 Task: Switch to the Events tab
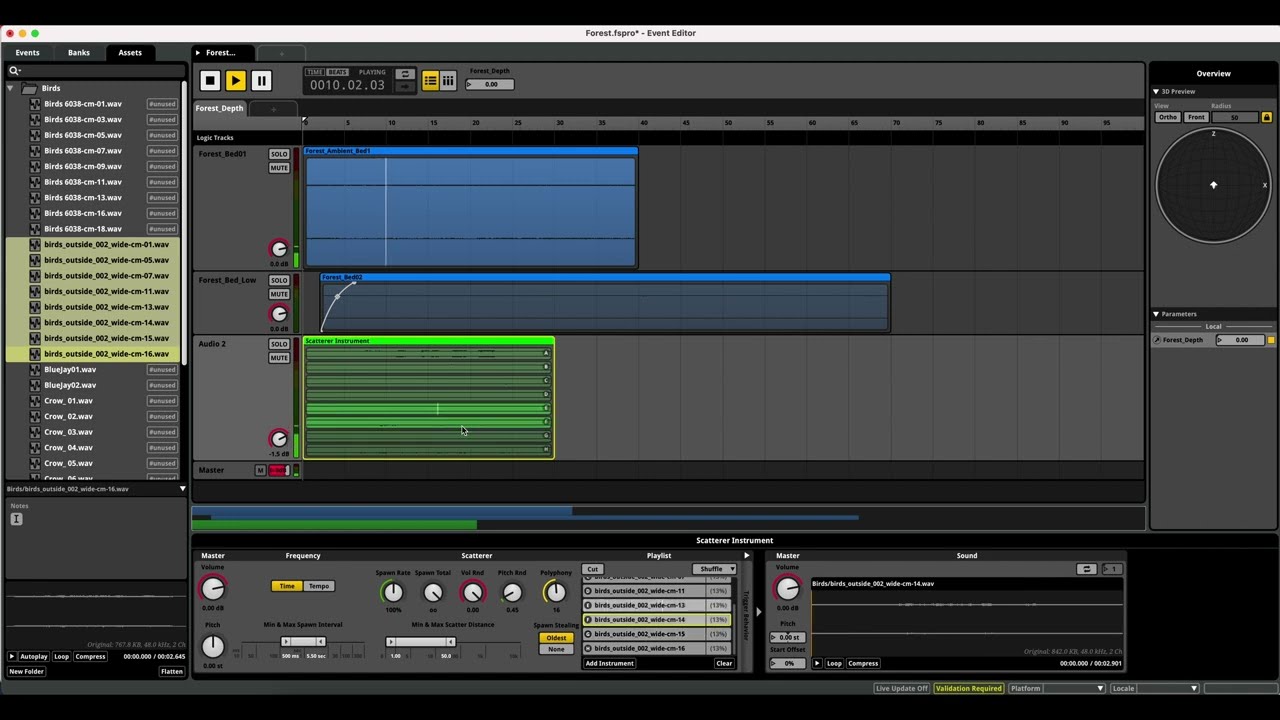pyautogui.click(x=28, y=53)
